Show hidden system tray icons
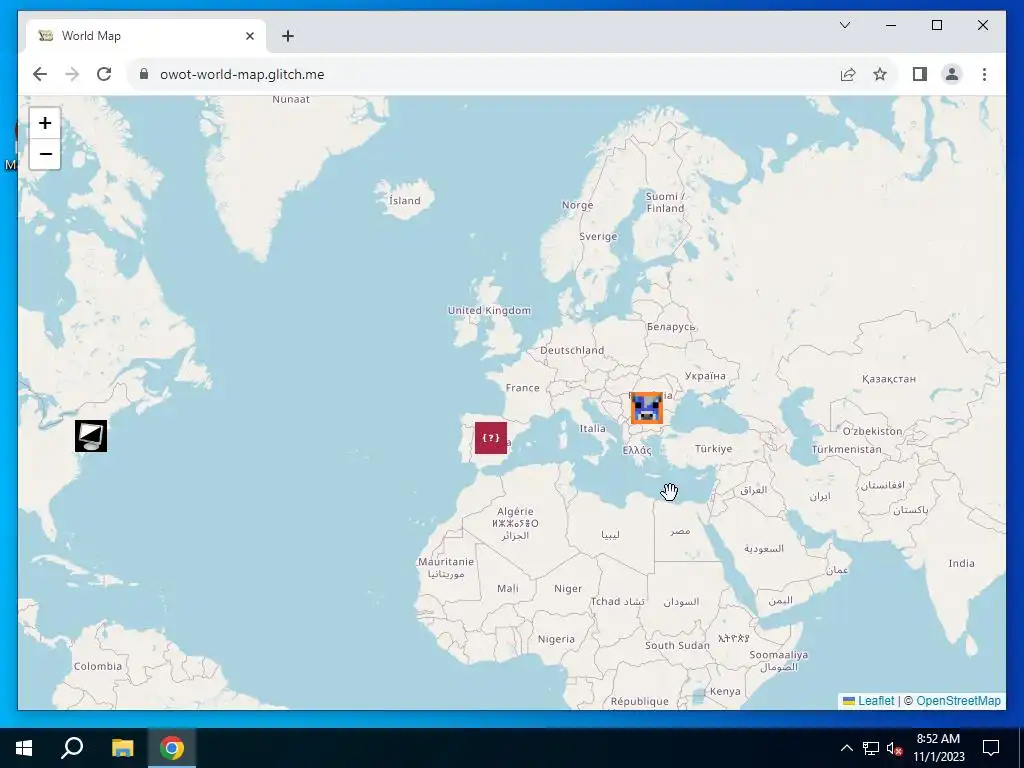 click(x=846, y=748)
